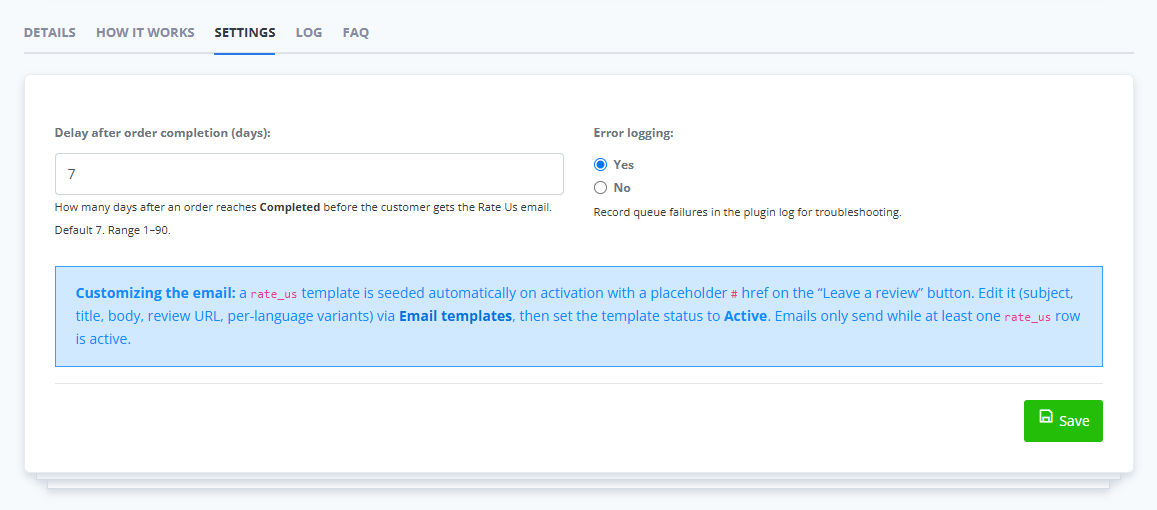Image resolution: width=1157 pixels, height=510 pixels.
Task: Click the delay days input field
Action: (309, 174)
